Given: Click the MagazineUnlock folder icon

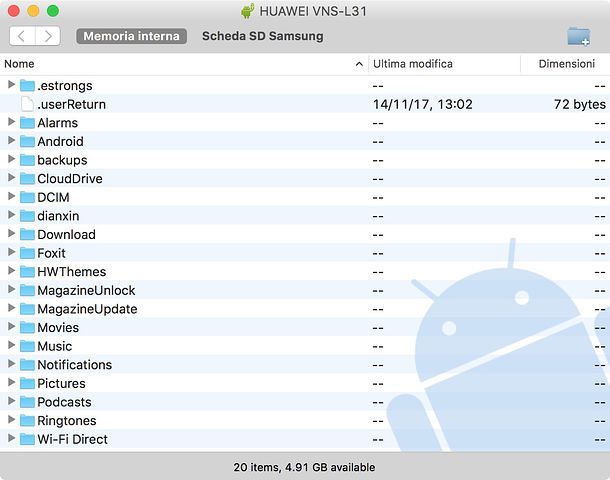Looking at the screenshot, I should tap(27, 290).
